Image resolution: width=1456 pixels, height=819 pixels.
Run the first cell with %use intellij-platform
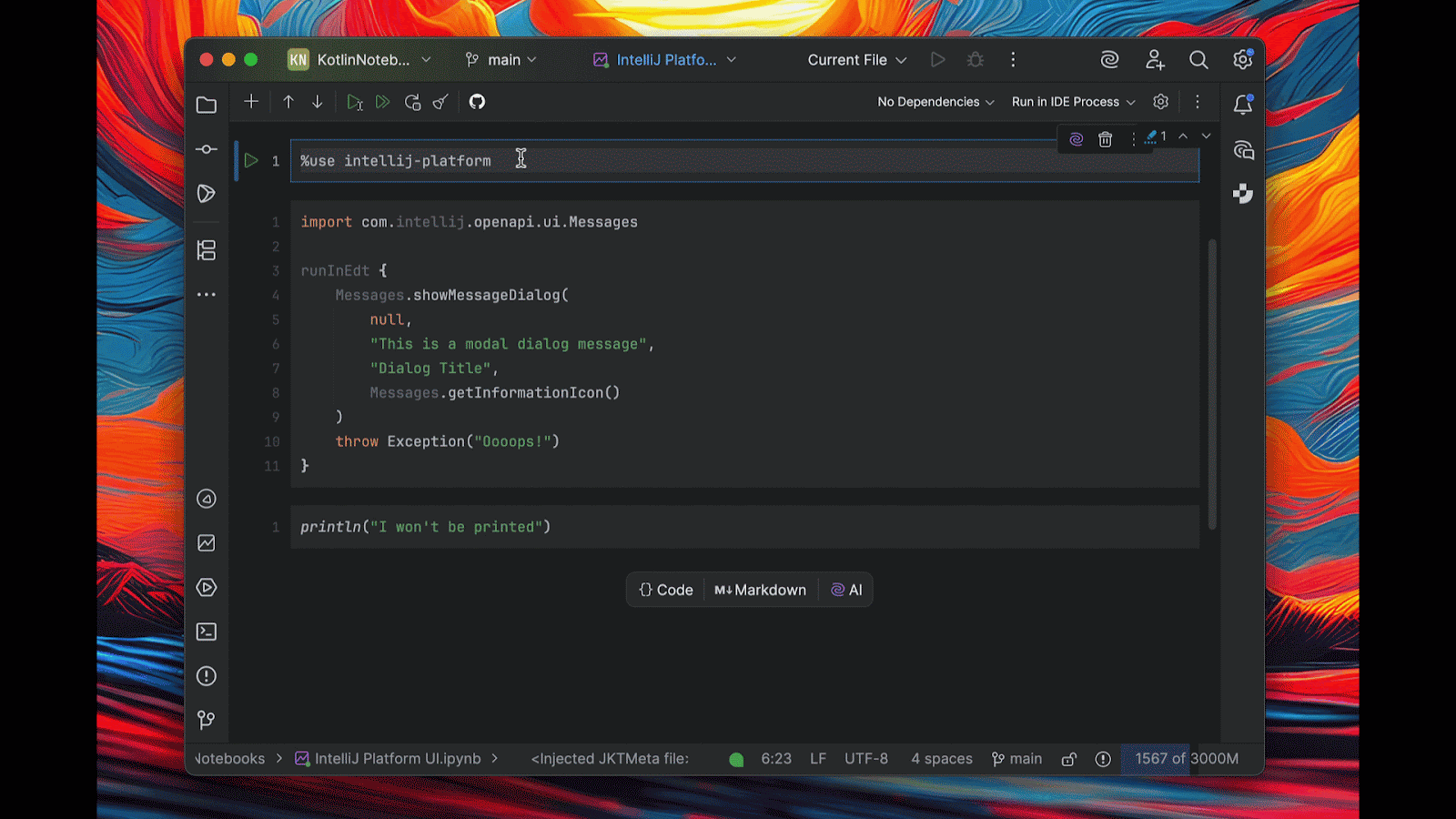click(x=251, y=161)
